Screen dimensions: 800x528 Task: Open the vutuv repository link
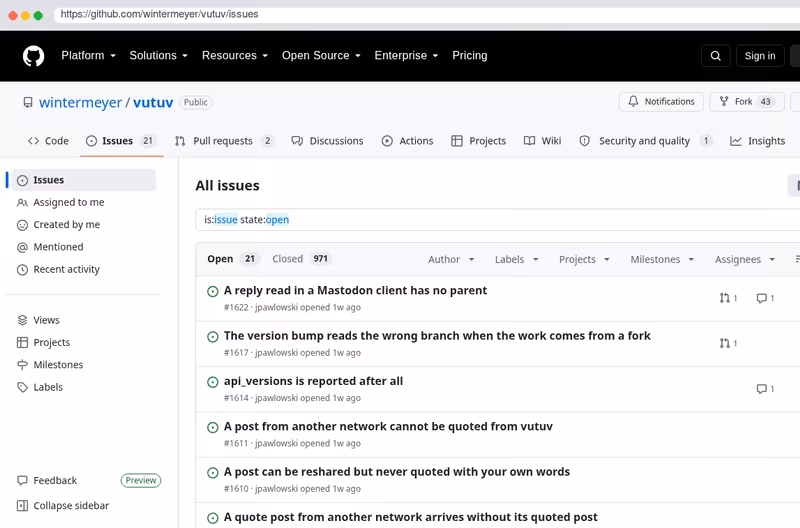153,103
